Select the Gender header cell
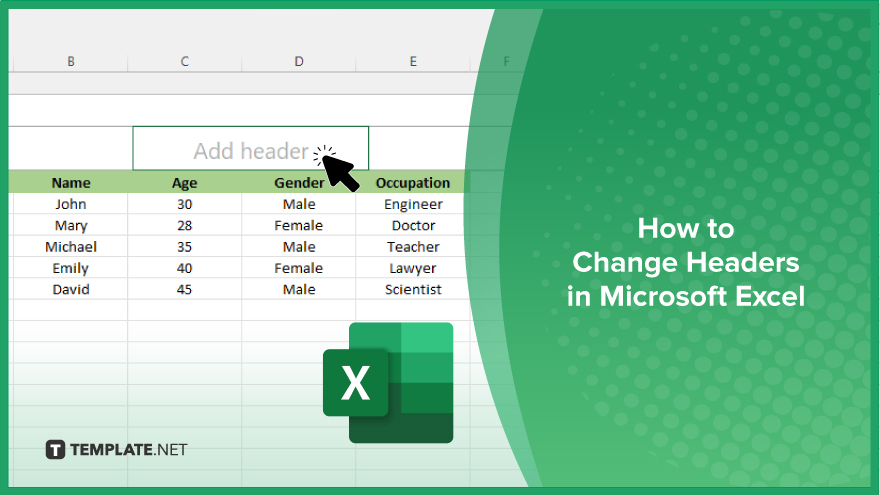This screenshot has height=495, width=880. click(x=299, y=182)
